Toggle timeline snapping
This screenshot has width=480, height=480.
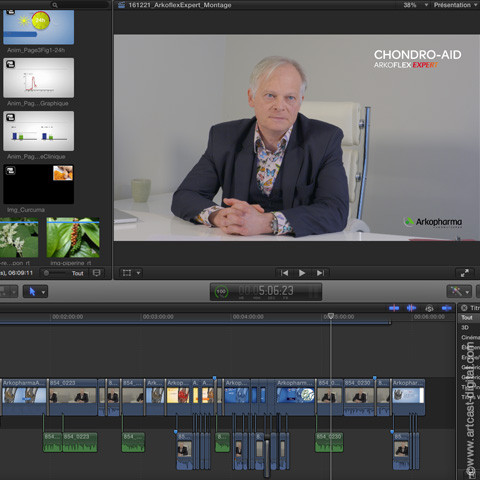point(447,308)
